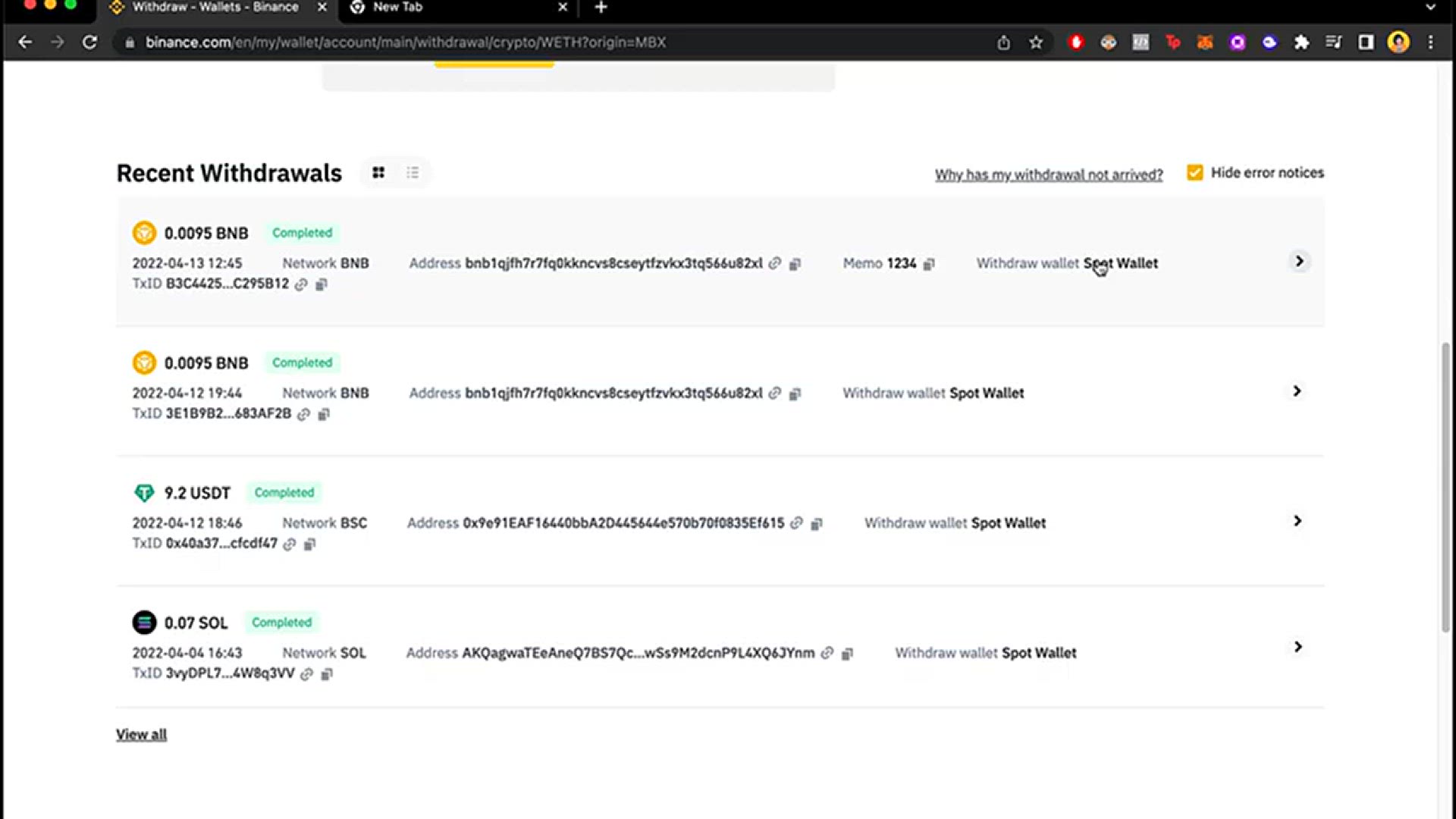The image size is (1456, 819).
Task: Switch to the New Tab browser tab
Action: tap(397, 7)
